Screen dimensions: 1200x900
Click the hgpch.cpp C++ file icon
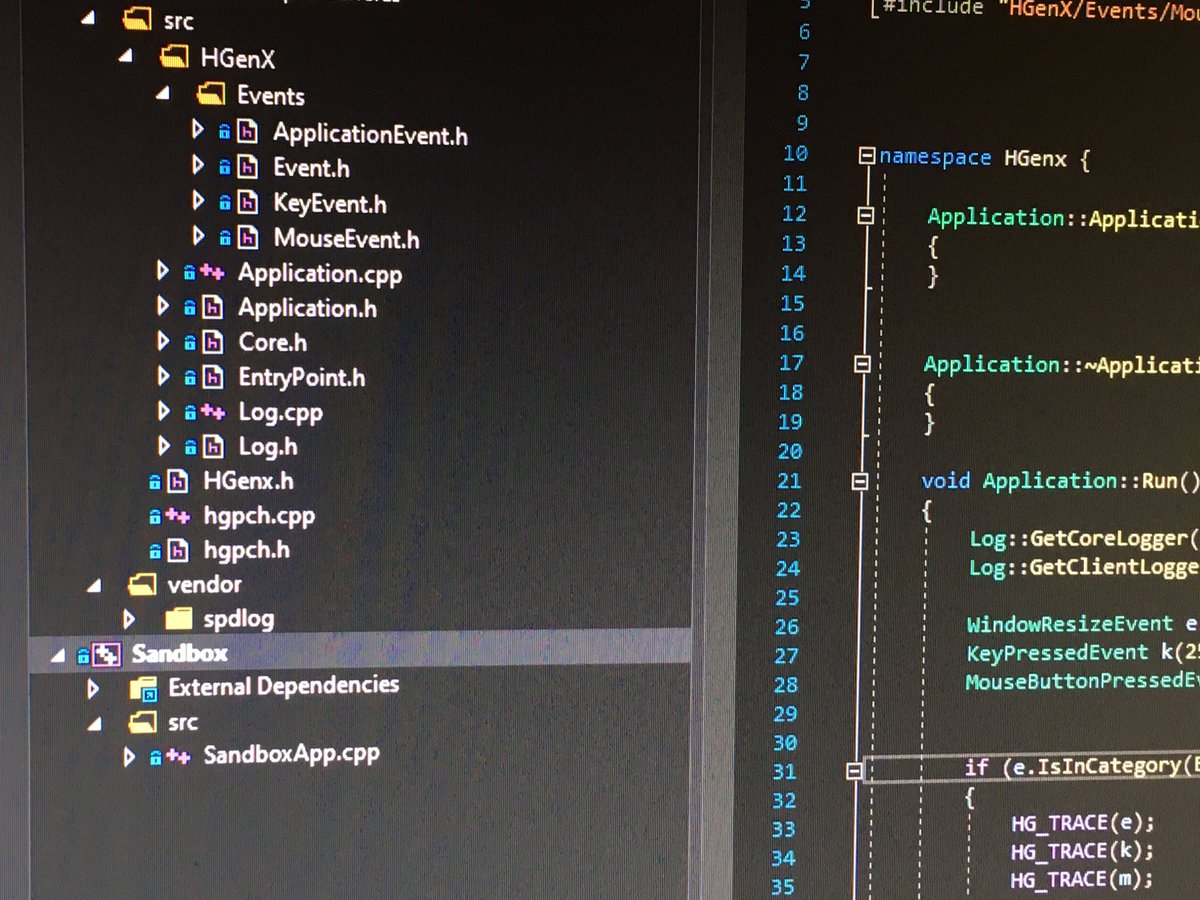(178, 516)
